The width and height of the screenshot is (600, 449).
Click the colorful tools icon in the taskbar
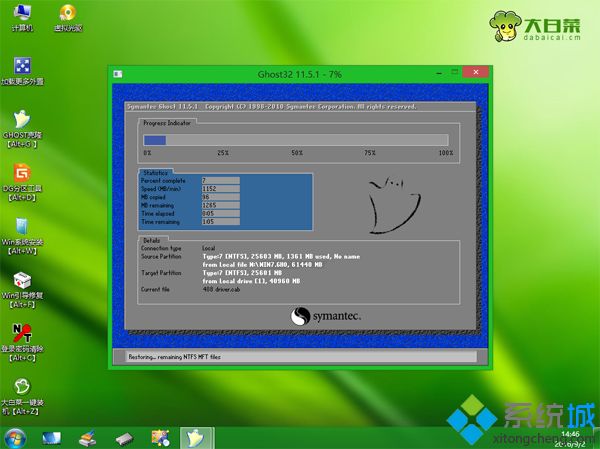(x=160, y=437)
